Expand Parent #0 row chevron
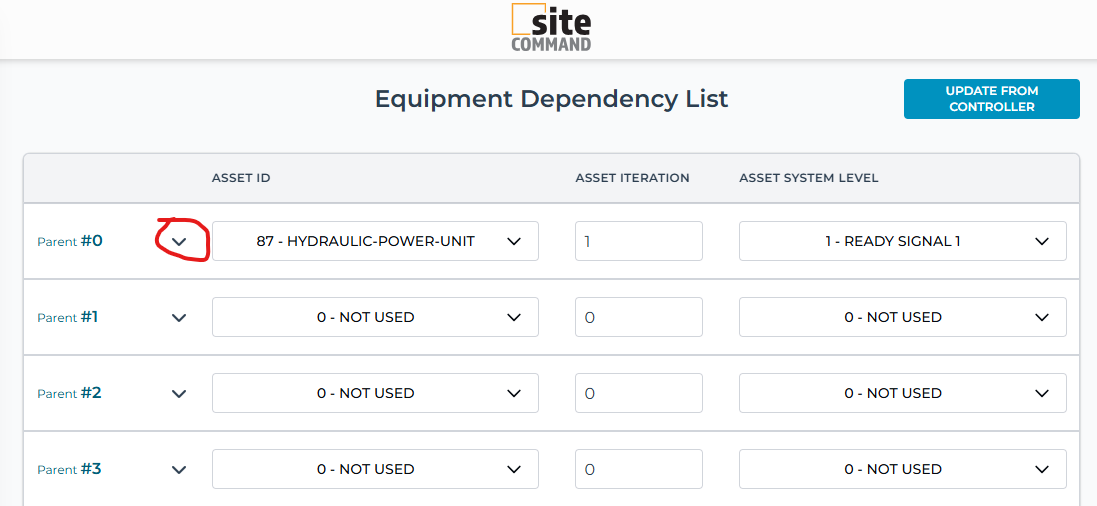1097x506 pixels. coord(180,242)
